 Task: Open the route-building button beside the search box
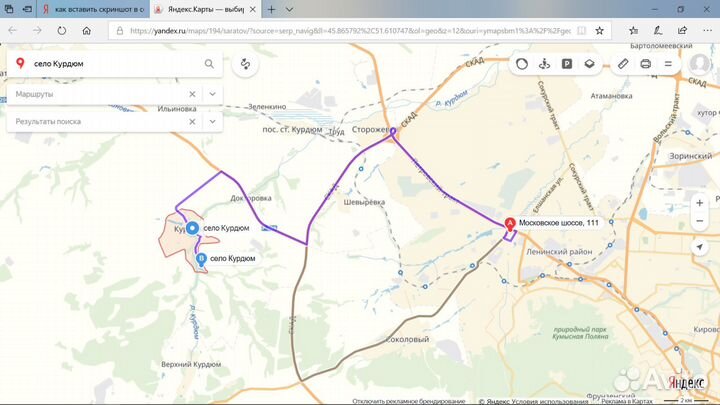pos(245,65)
